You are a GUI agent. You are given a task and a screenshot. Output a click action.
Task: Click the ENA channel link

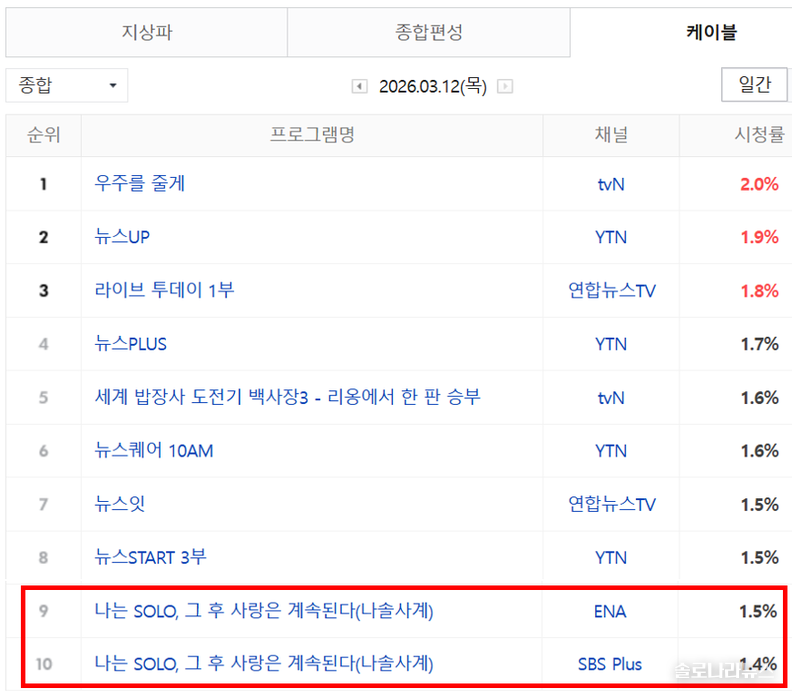point(610,611)
